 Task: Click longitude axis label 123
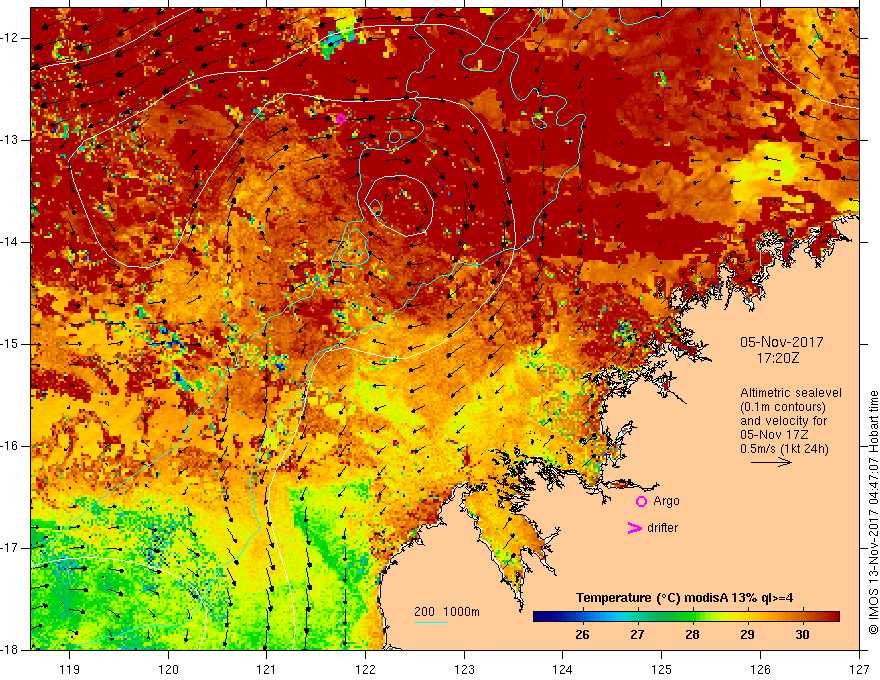[464, 669]
